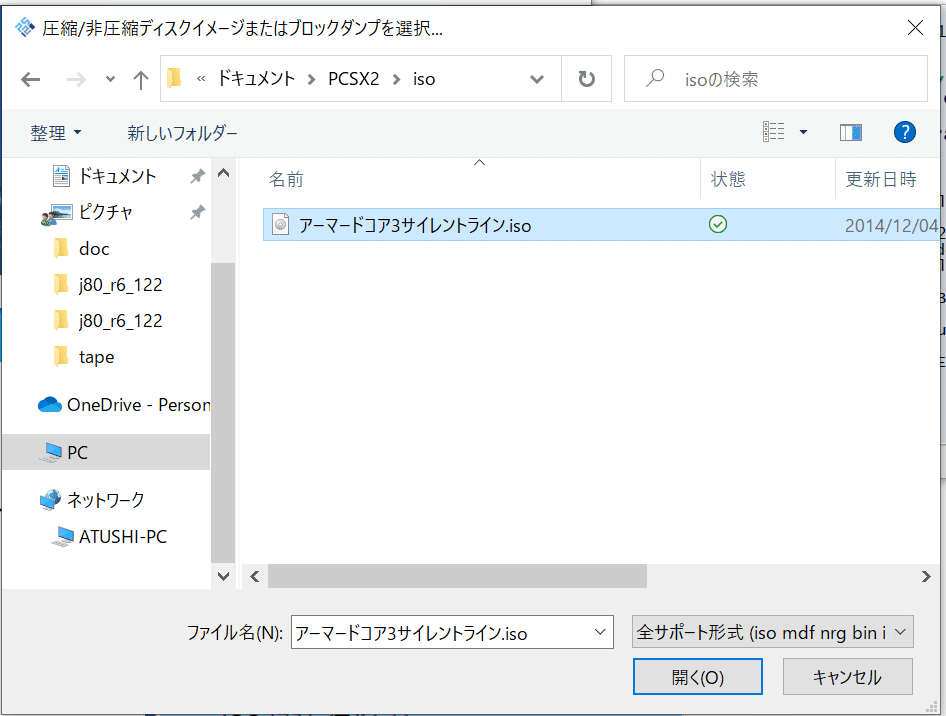Refresh the iso folder view
The height and width of the screenshot is (716, 946).
coord(586,79)
